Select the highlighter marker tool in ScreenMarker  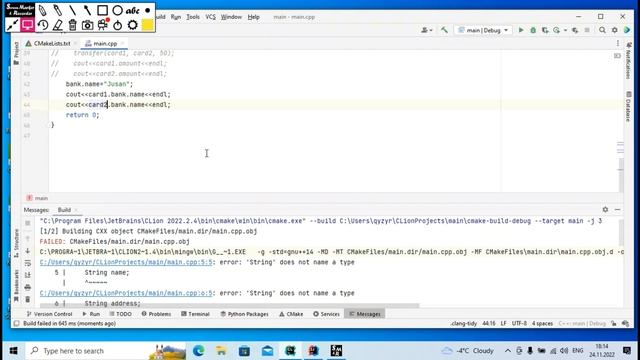point(58,10)
